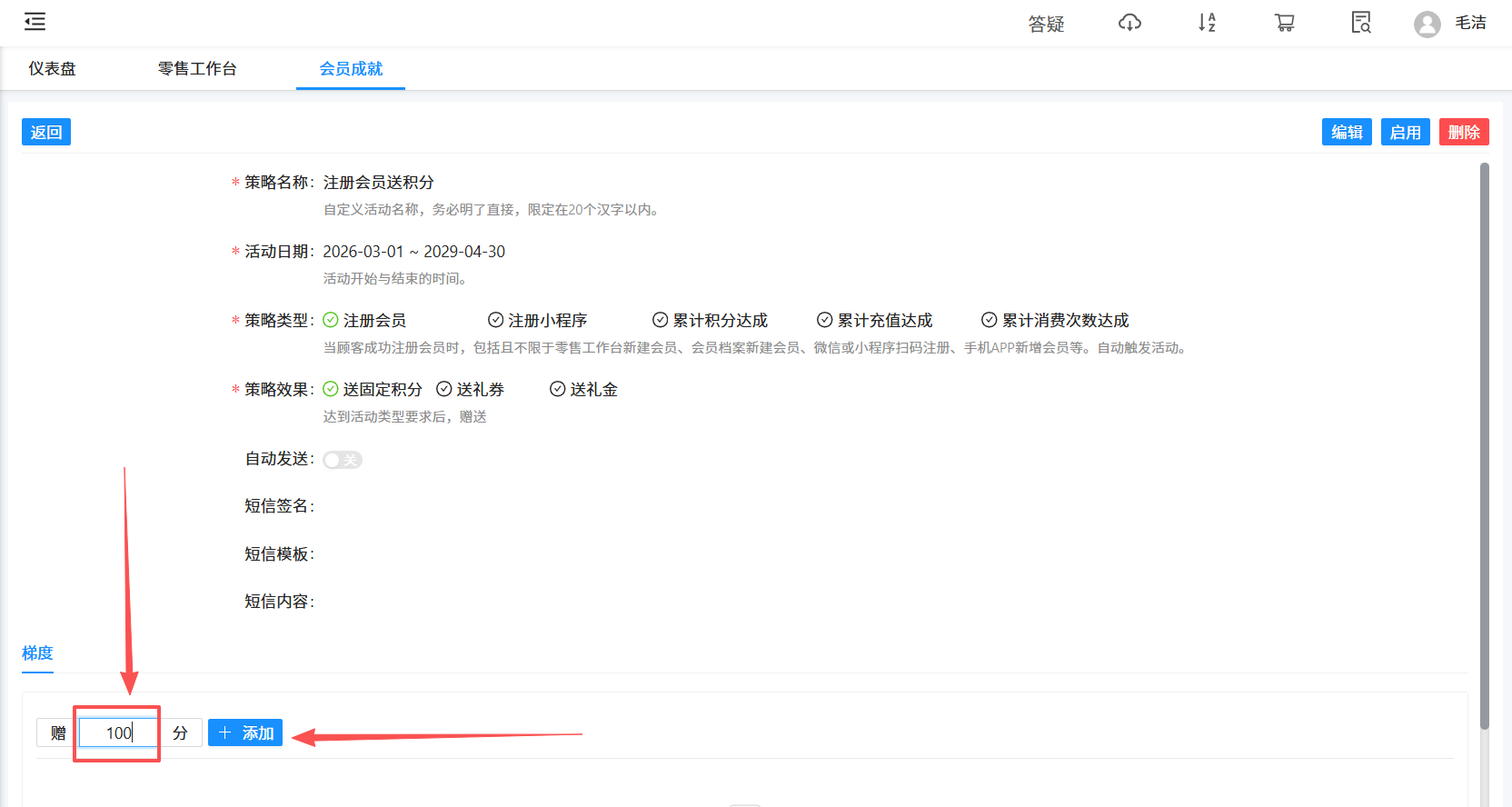Click the 启用 button
The height and width of the screenshot is (807, 1512).
point(1406,133)
